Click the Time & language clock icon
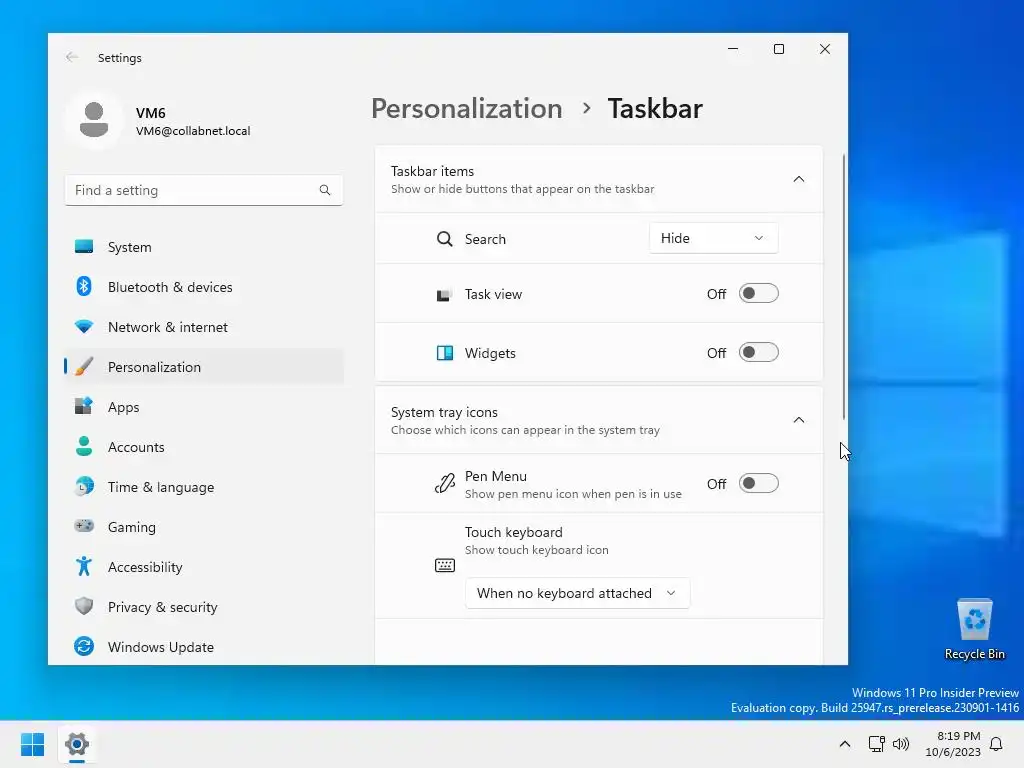The width and height of the screenshot is (1024, 768). pyautogui.click(x=84, y=487)
